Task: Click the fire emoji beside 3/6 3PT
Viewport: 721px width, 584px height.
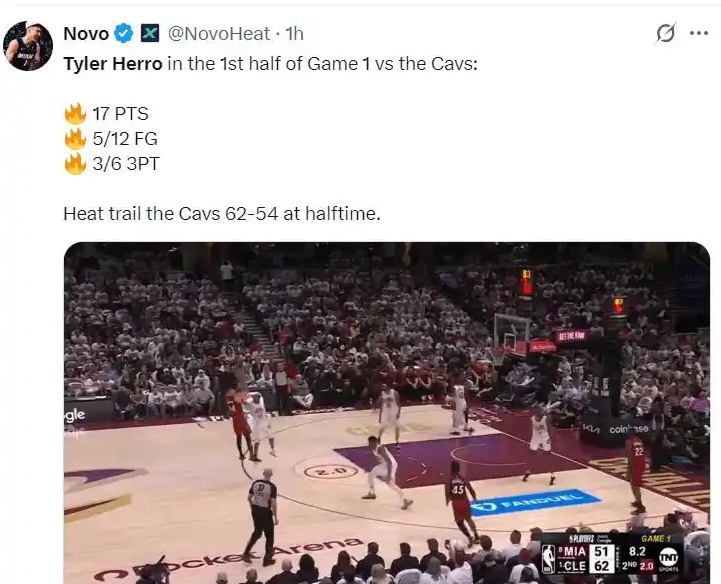Action: tap(75, 164)
